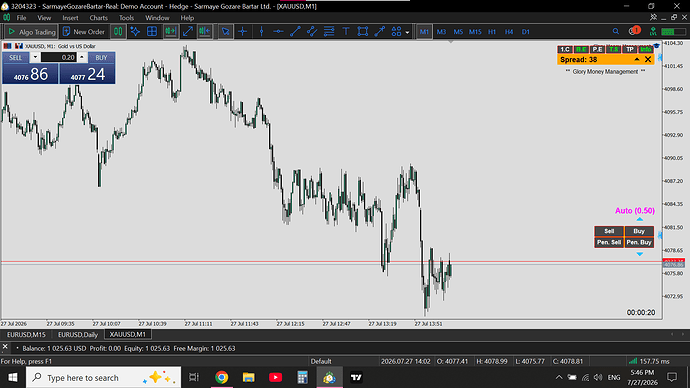Screen dimensions: 690x388
Task: Open the objects shapes icon
Action: pos(396,31)
